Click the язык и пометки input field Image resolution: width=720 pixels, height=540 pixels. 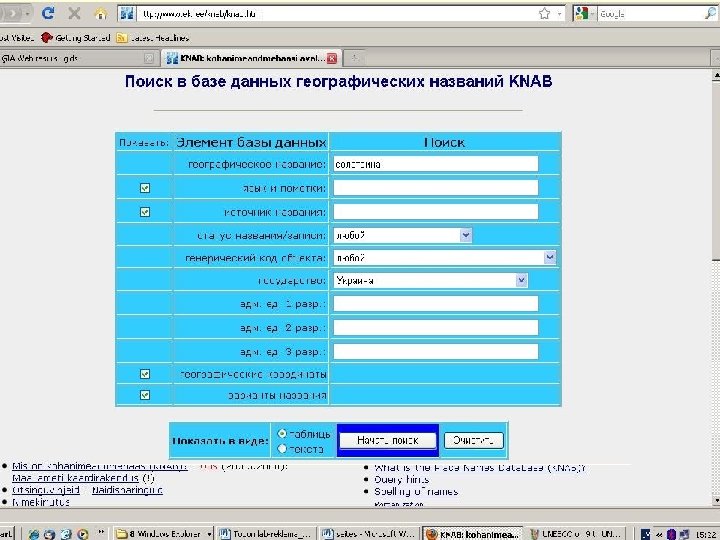click(435, 188)
